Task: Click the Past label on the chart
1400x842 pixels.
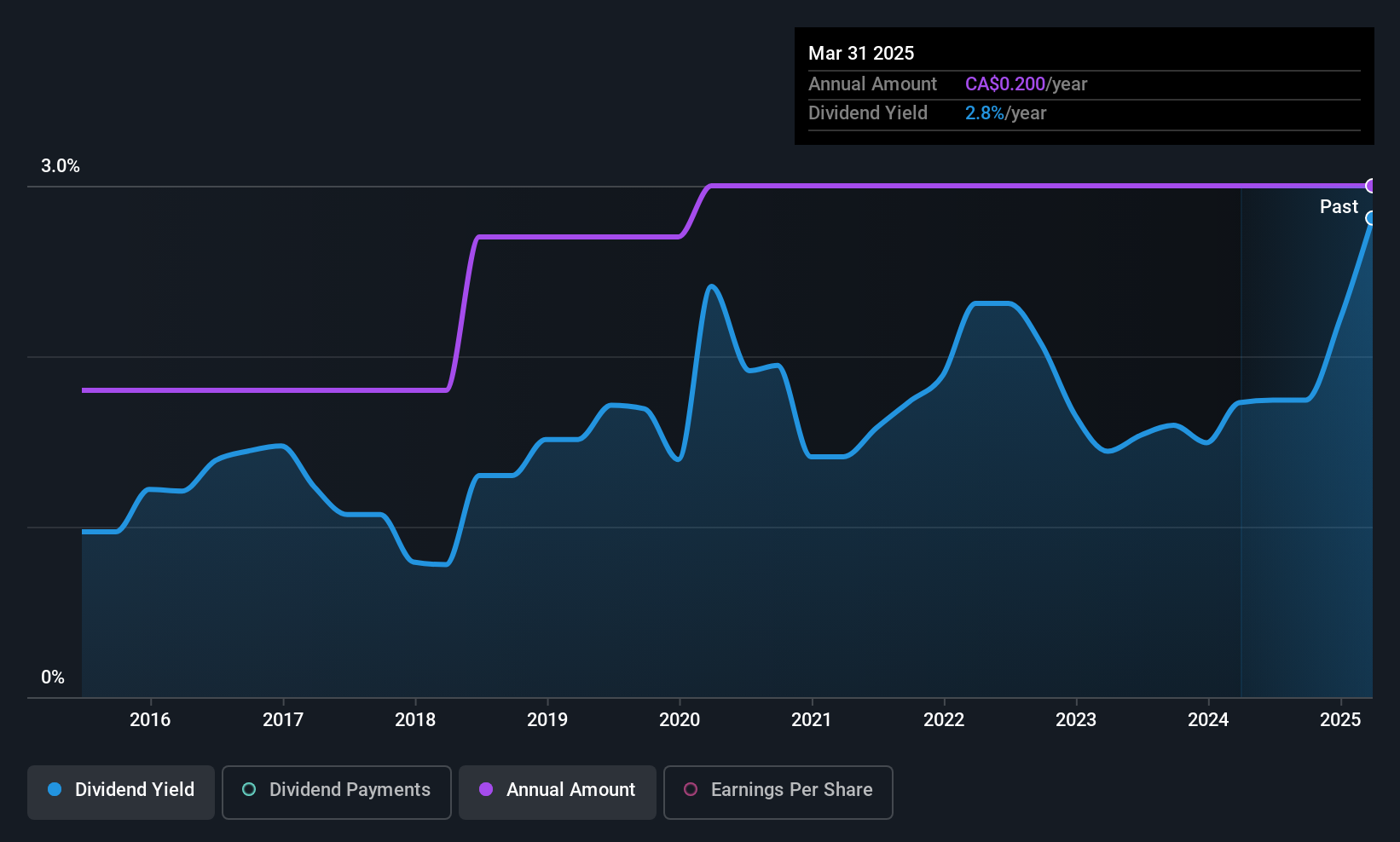Action: [1339, 207]
